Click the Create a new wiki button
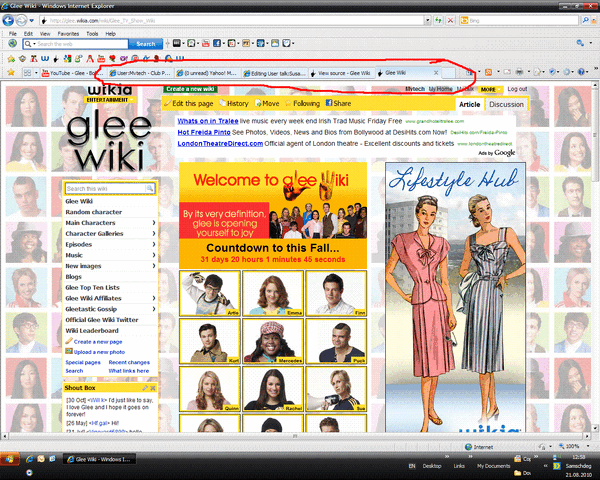 pos(191,89)
